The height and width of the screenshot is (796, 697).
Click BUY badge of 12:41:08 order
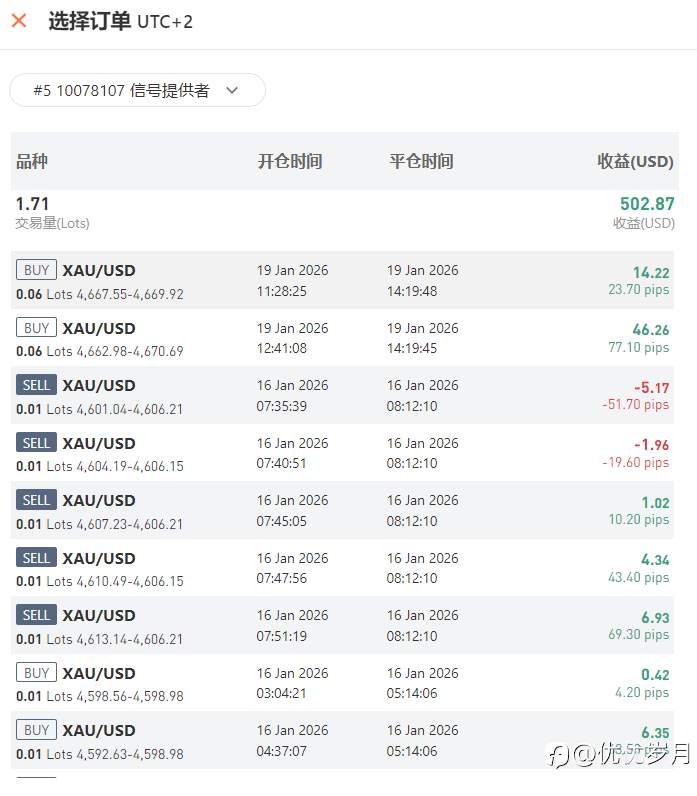pos(36,328)
